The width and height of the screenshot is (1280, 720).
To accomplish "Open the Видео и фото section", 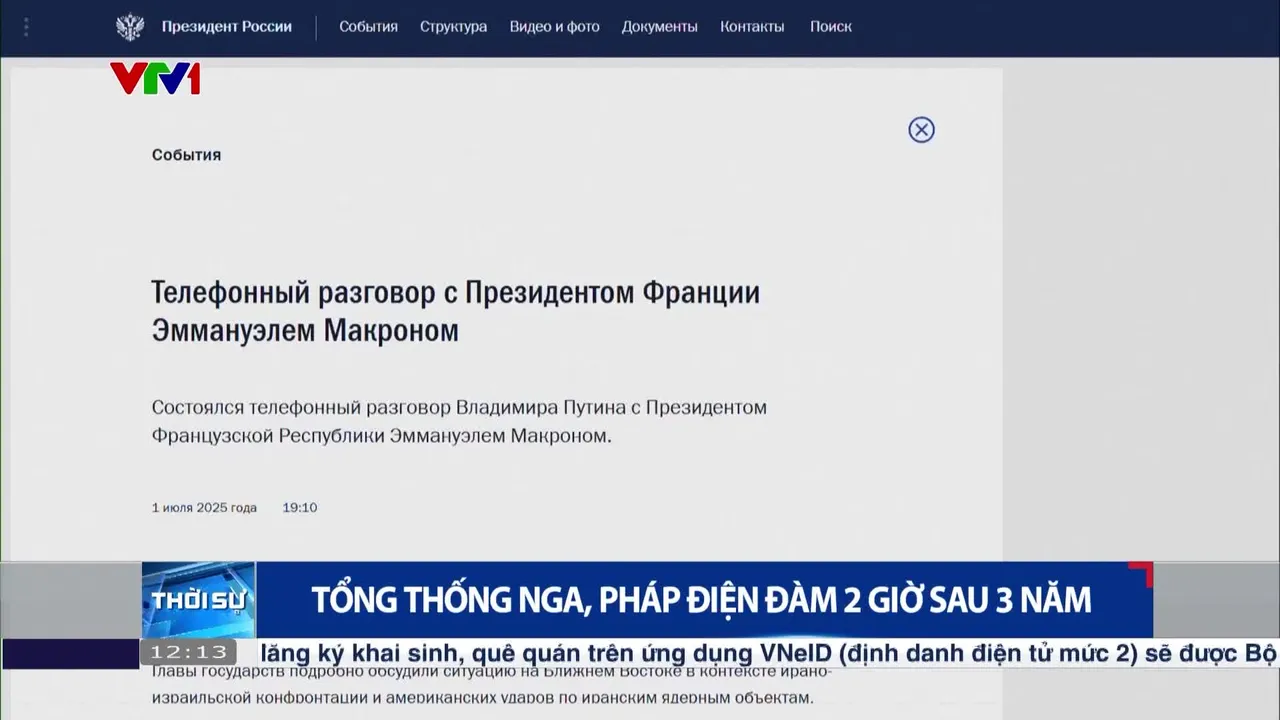I will (x=554, y=27).
